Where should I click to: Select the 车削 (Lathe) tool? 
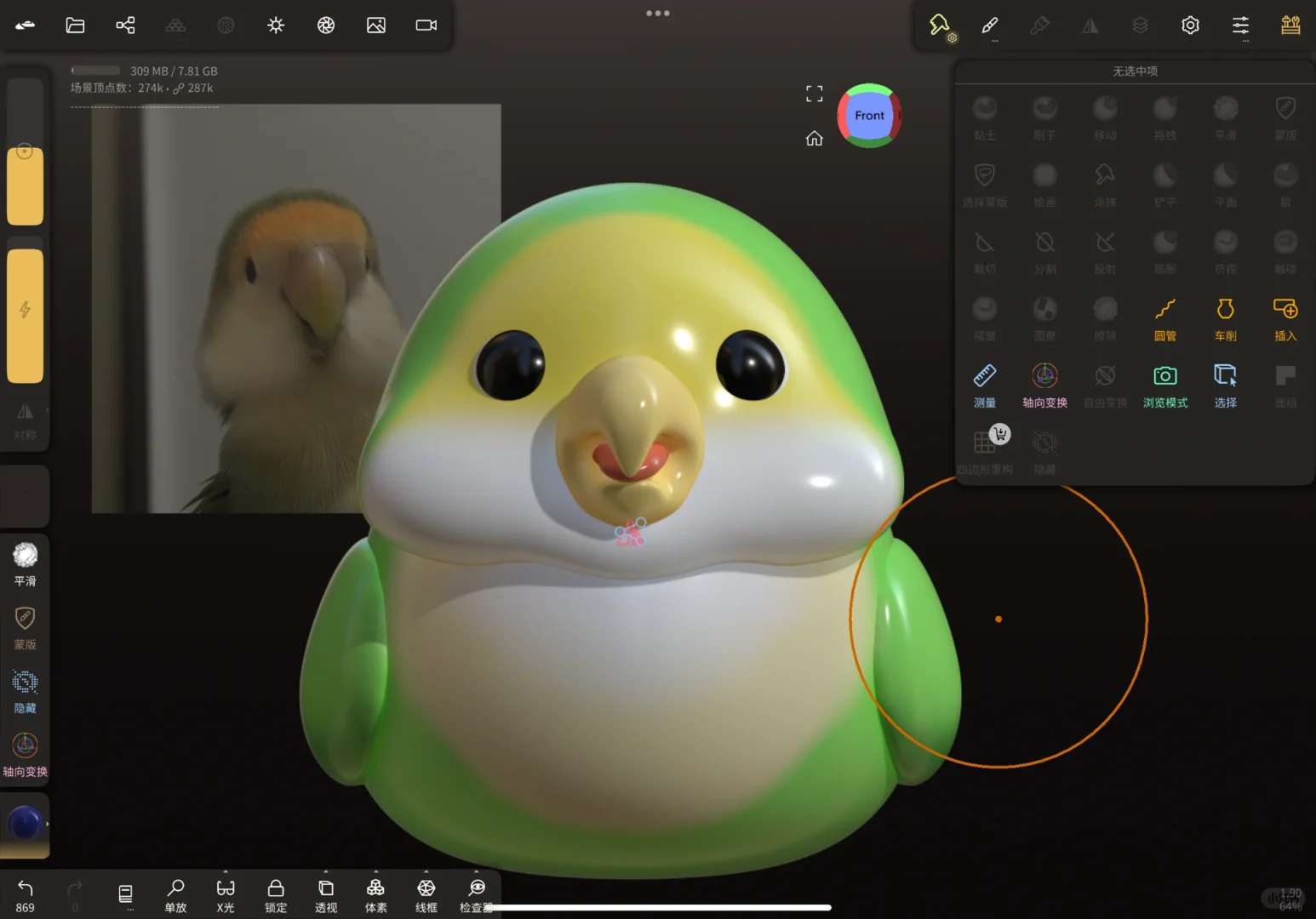(x=1226, y=318)
